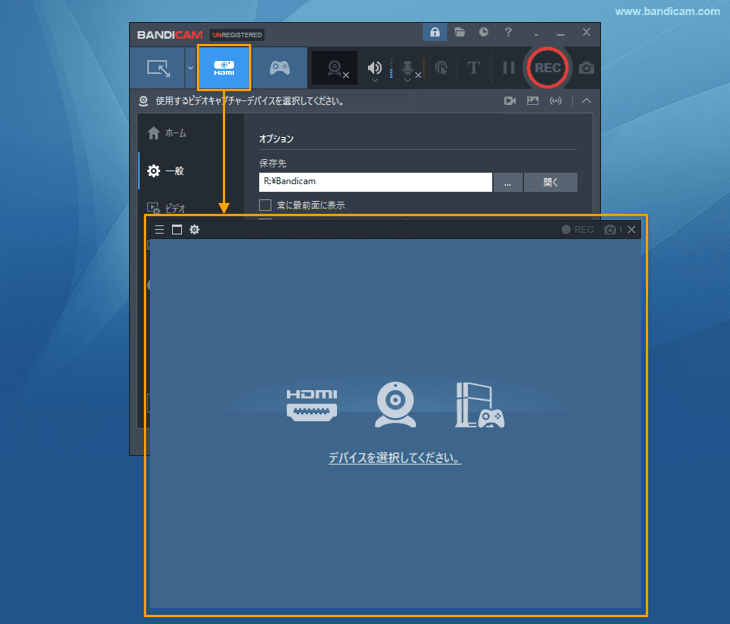Click the 開く open folder button
Screen dimensions: 730x624
click(x=550, y=182)
